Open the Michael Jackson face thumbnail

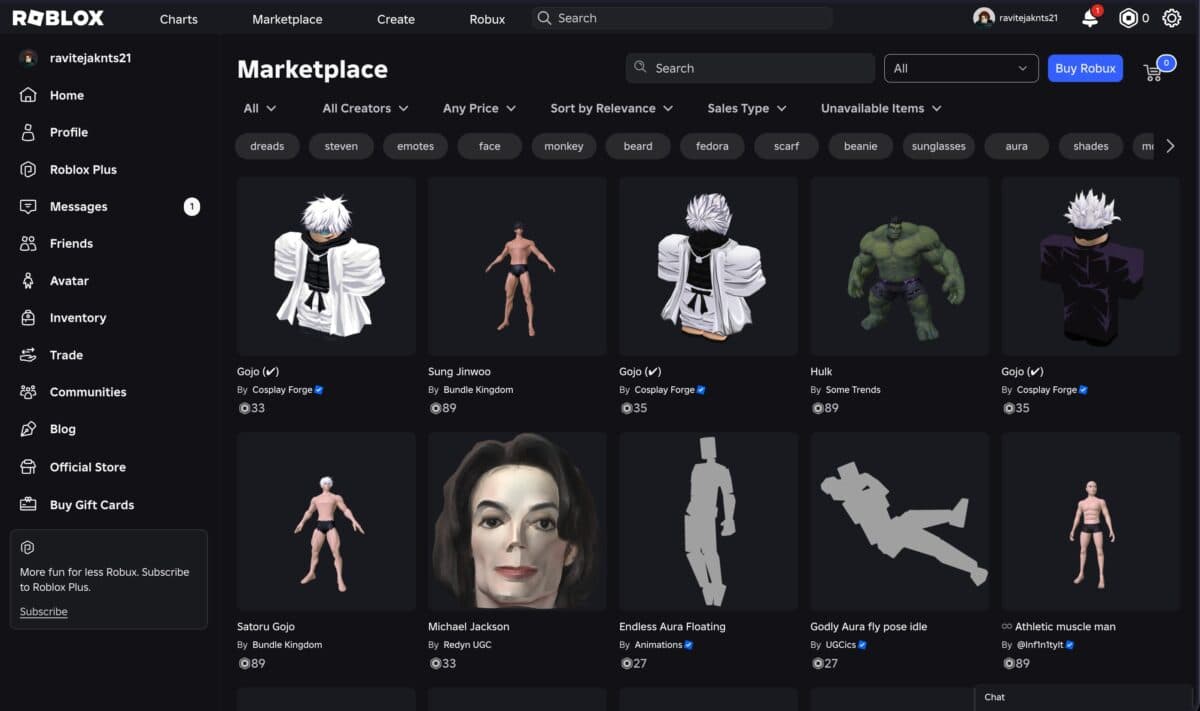point(517,521)
